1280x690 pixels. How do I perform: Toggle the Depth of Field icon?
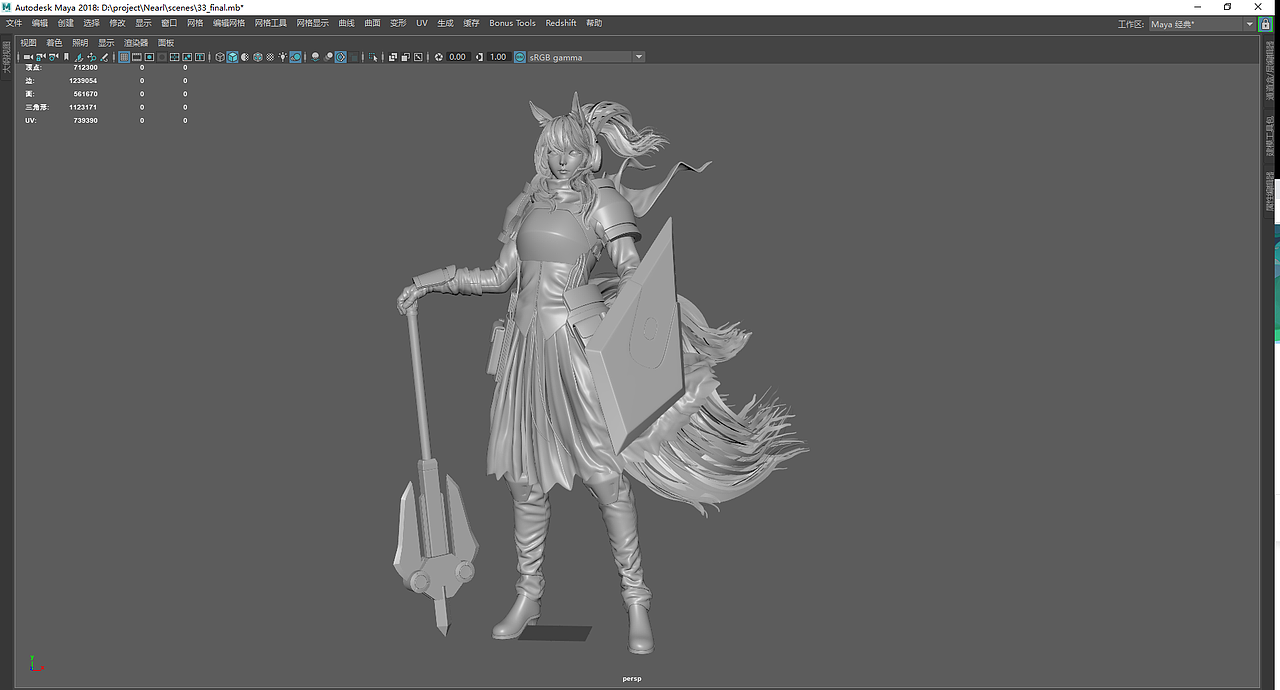(353, 57)
